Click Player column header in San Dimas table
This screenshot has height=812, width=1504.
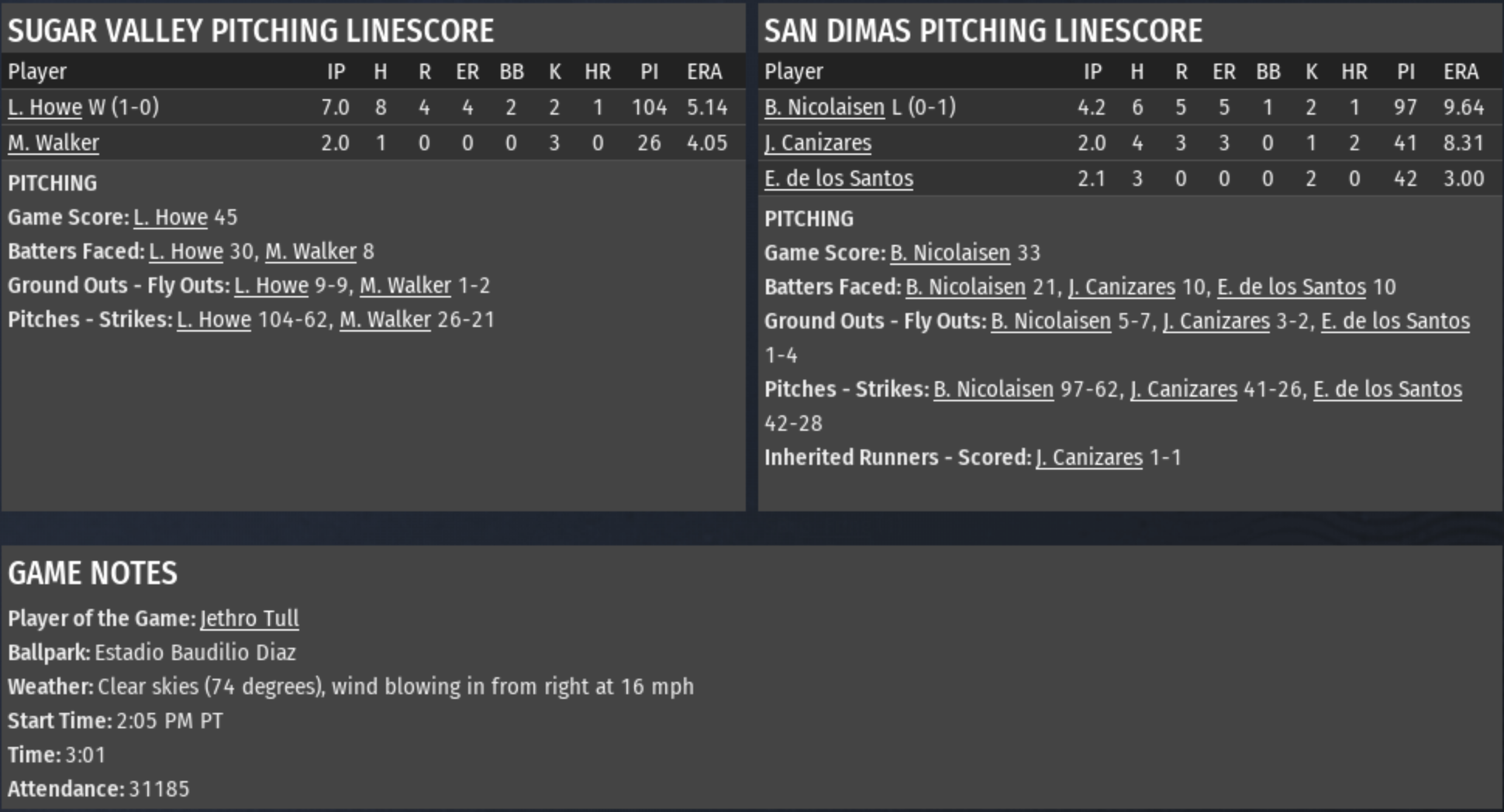(x=793, y=71)
